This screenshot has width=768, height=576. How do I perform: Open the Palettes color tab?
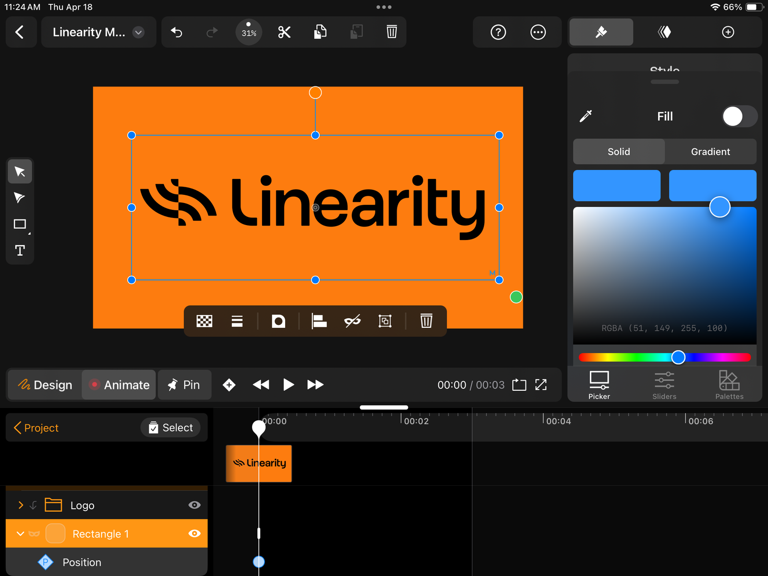click(x=729, y=385)
